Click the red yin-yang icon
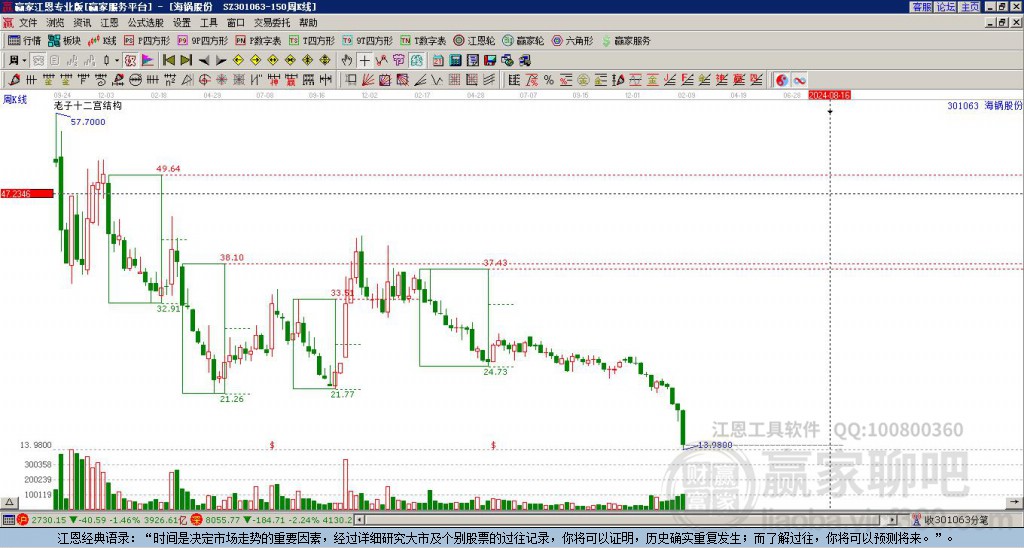This screenshot has width=1024, height=548. pyautogui.click(x=782, y=80)
